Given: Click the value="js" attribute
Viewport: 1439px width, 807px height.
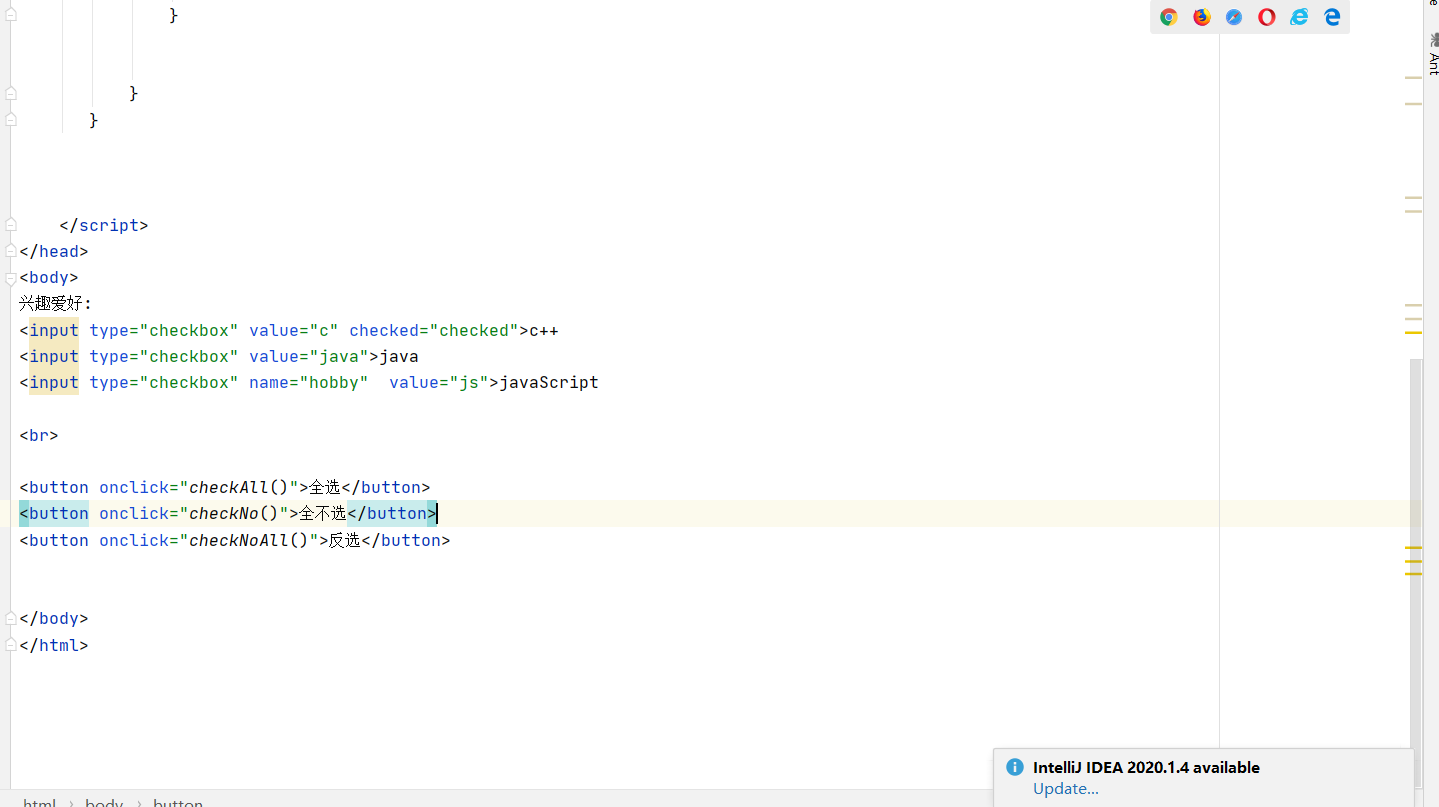Looking at the screenshot, I should [439, 382].
